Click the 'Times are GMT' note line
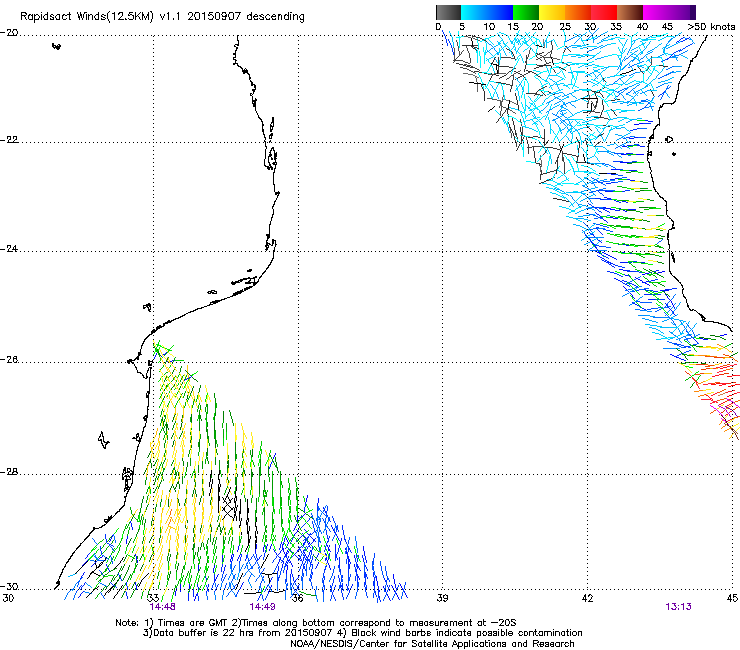 pos(316,623)
